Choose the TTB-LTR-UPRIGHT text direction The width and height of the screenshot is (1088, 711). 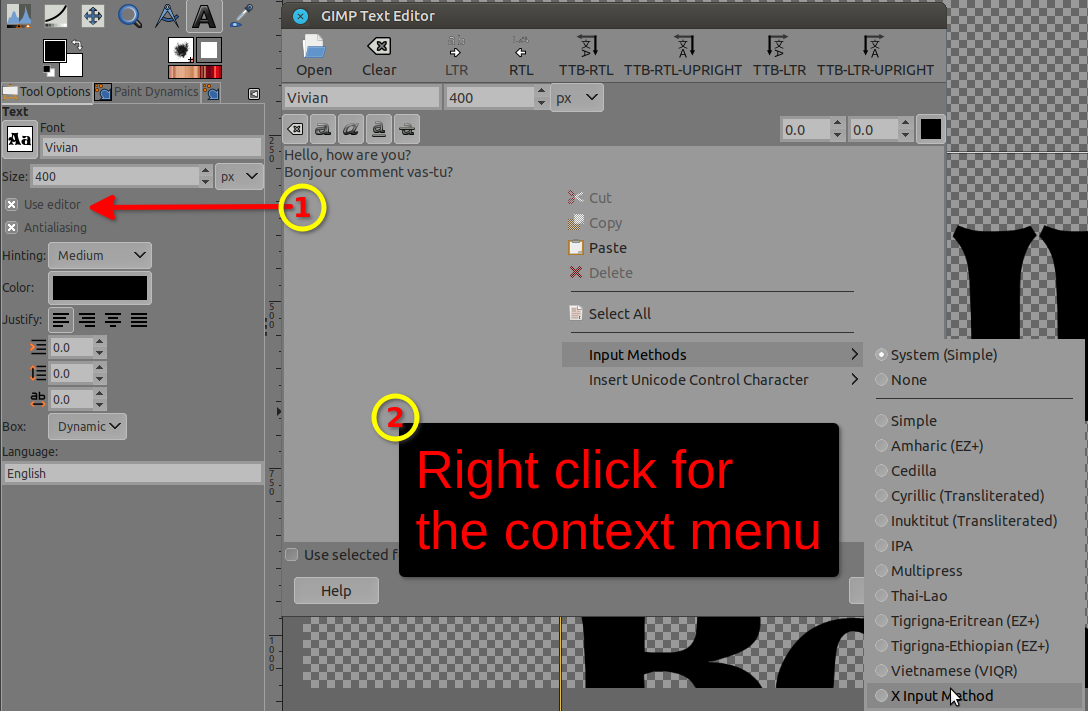coord(875,55)
